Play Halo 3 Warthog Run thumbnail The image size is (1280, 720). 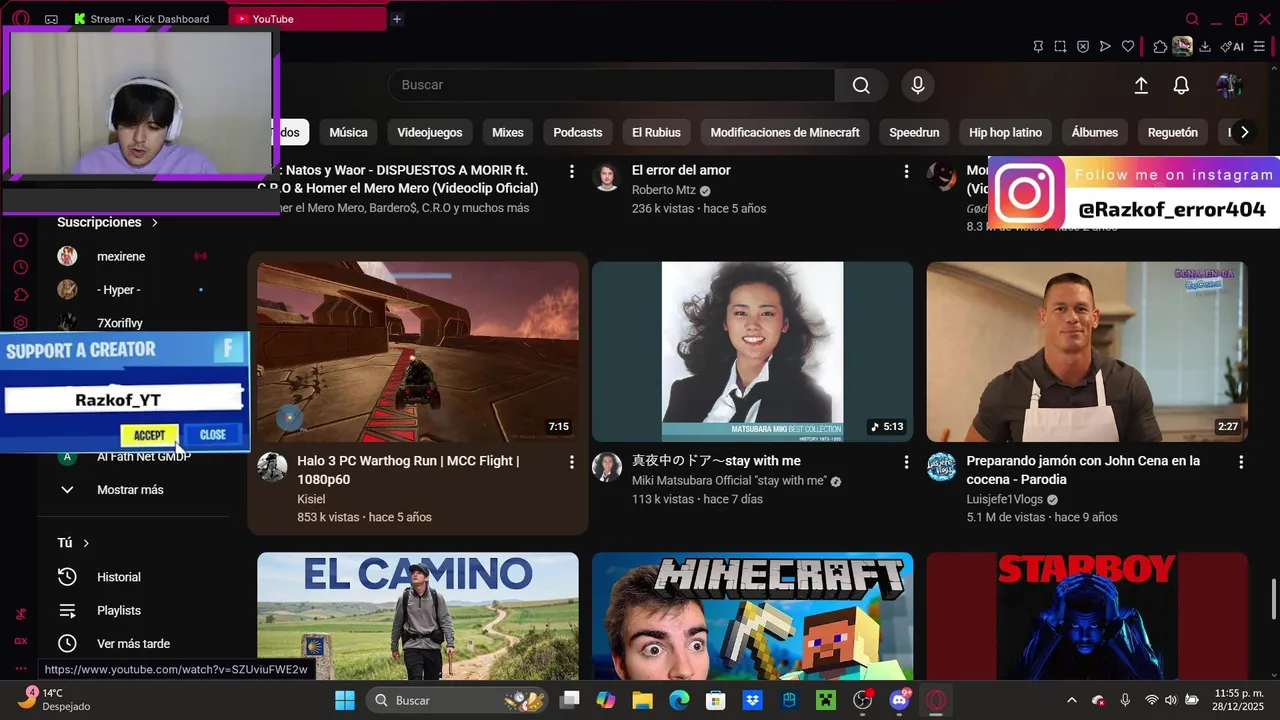(418, 352)
